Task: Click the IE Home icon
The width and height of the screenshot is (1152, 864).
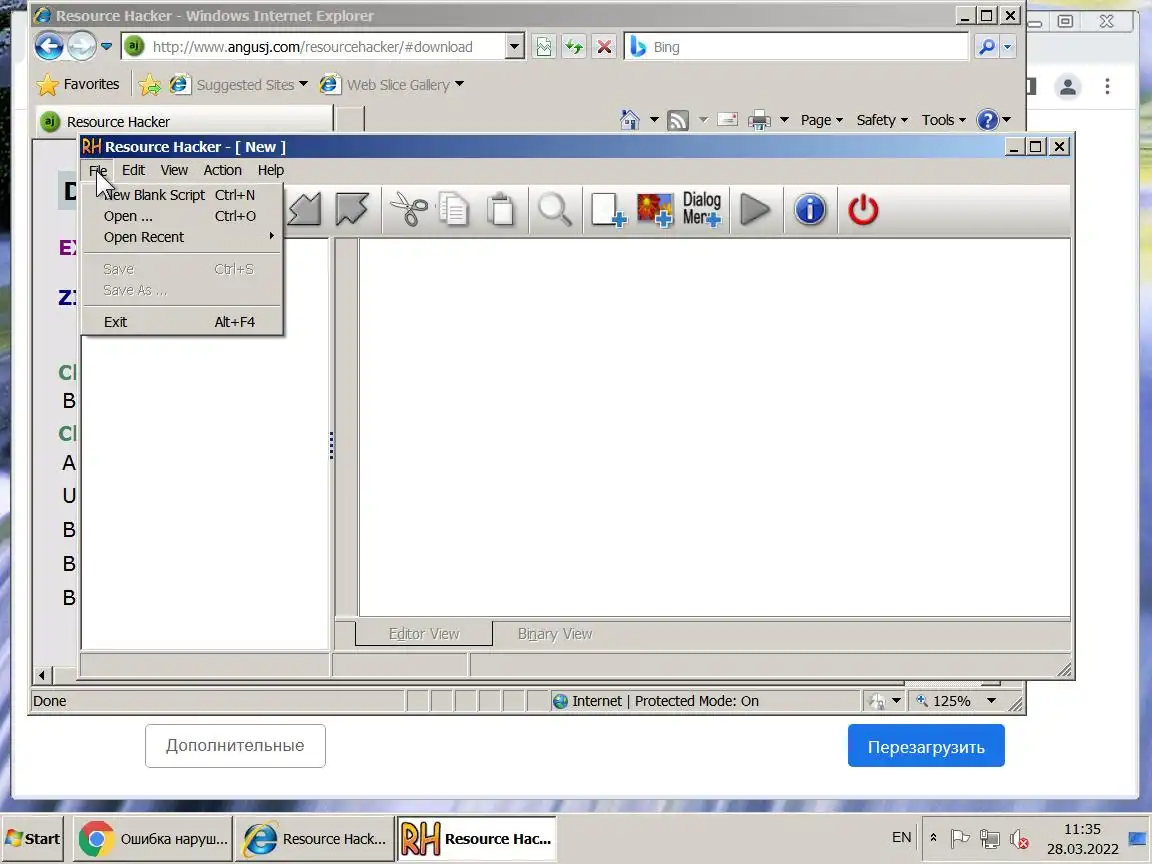Action: click(x=630, y=120)
